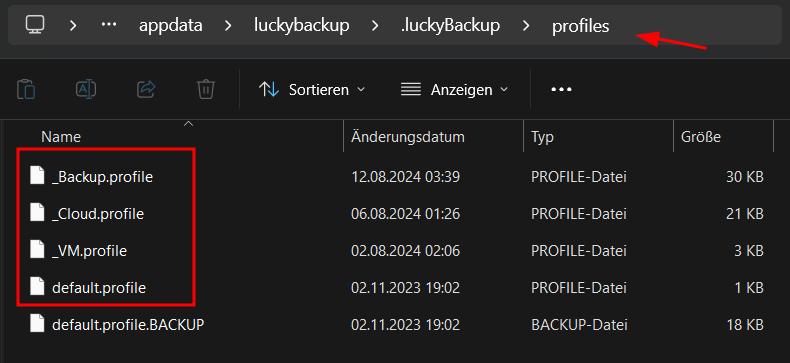The image size is (790, 363).
Task: Expand the breadcrumb ellipsis for hidden folders
Action: (x=109, y=25)
